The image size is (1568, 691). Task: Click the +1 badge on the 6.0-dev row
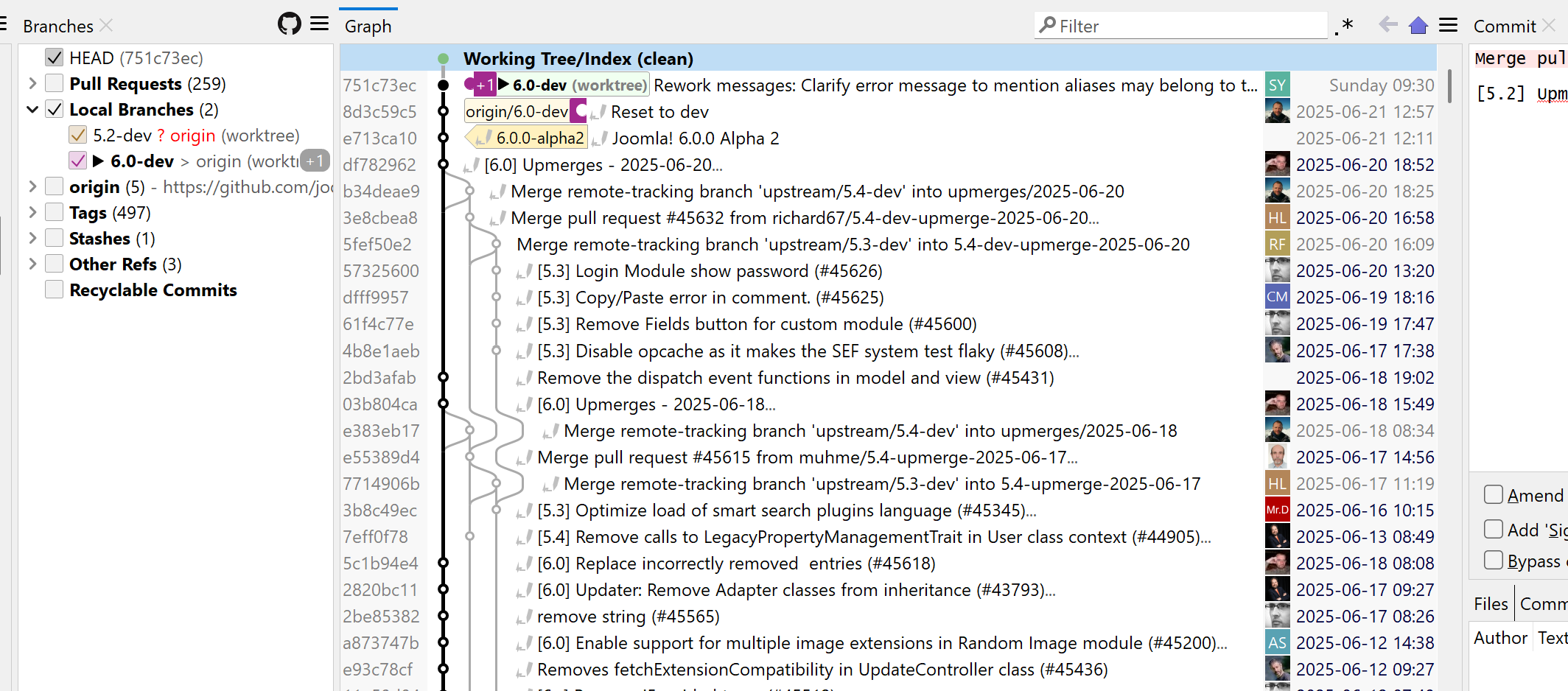point(484,85)
